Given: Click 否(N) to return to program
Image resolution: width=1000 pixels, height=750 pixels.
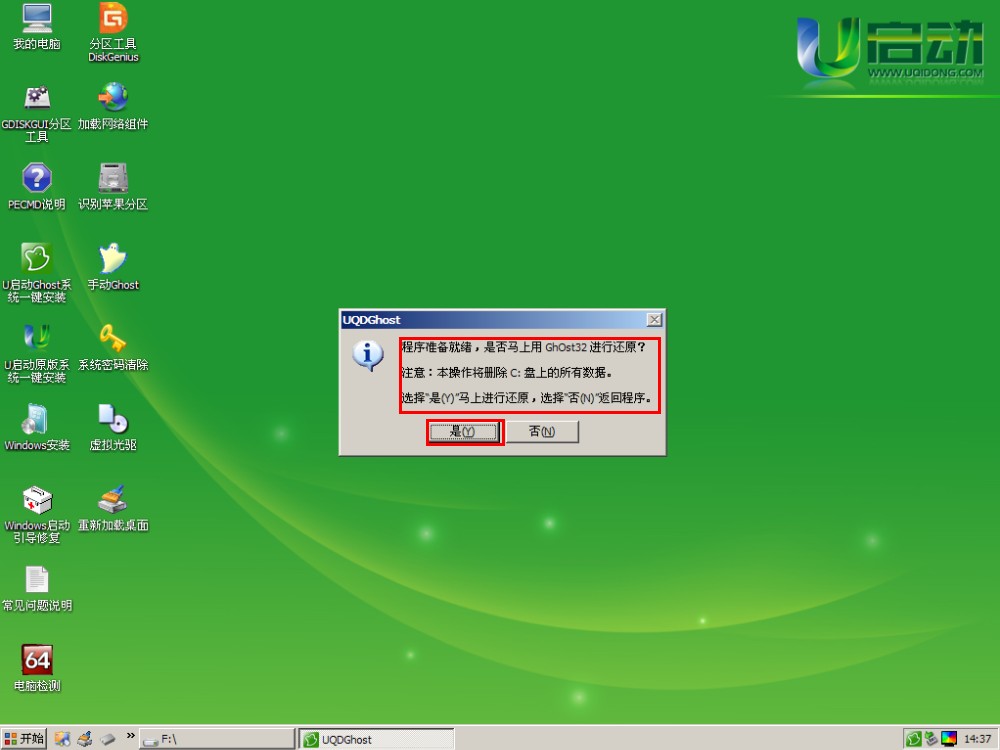Looking at the screenshot, I should (x=542, y=432).
